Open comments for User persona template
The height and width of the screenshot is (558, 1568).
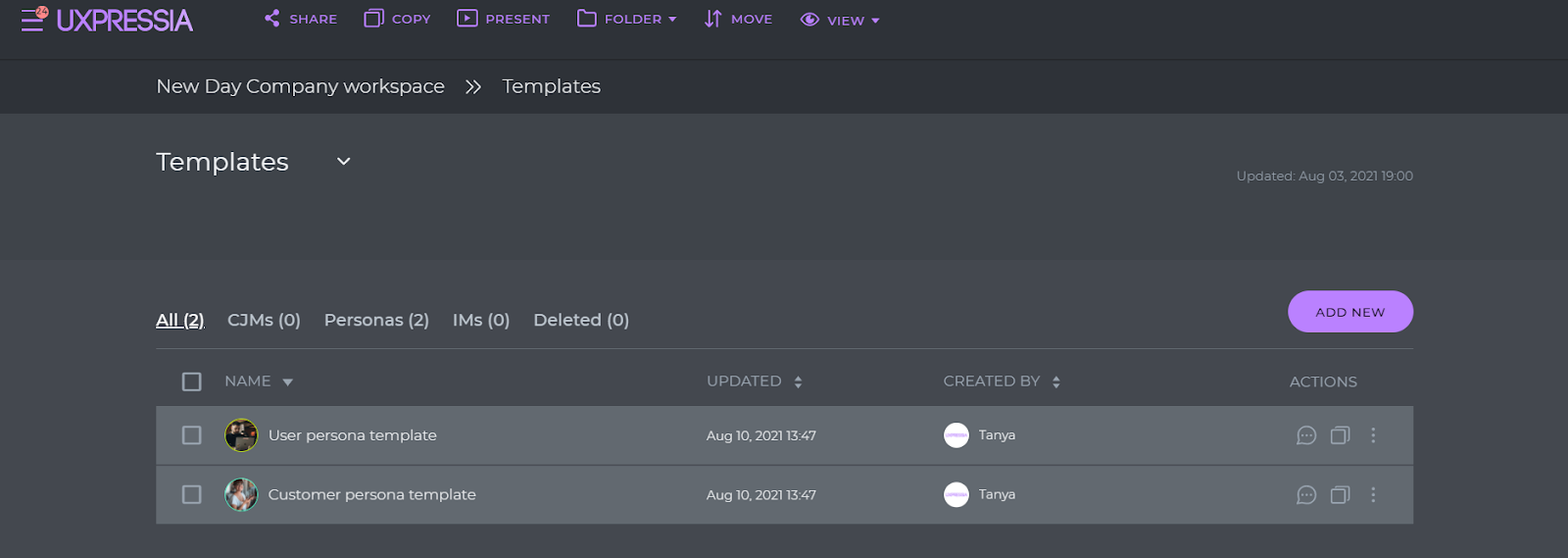tap(1305, 435)
